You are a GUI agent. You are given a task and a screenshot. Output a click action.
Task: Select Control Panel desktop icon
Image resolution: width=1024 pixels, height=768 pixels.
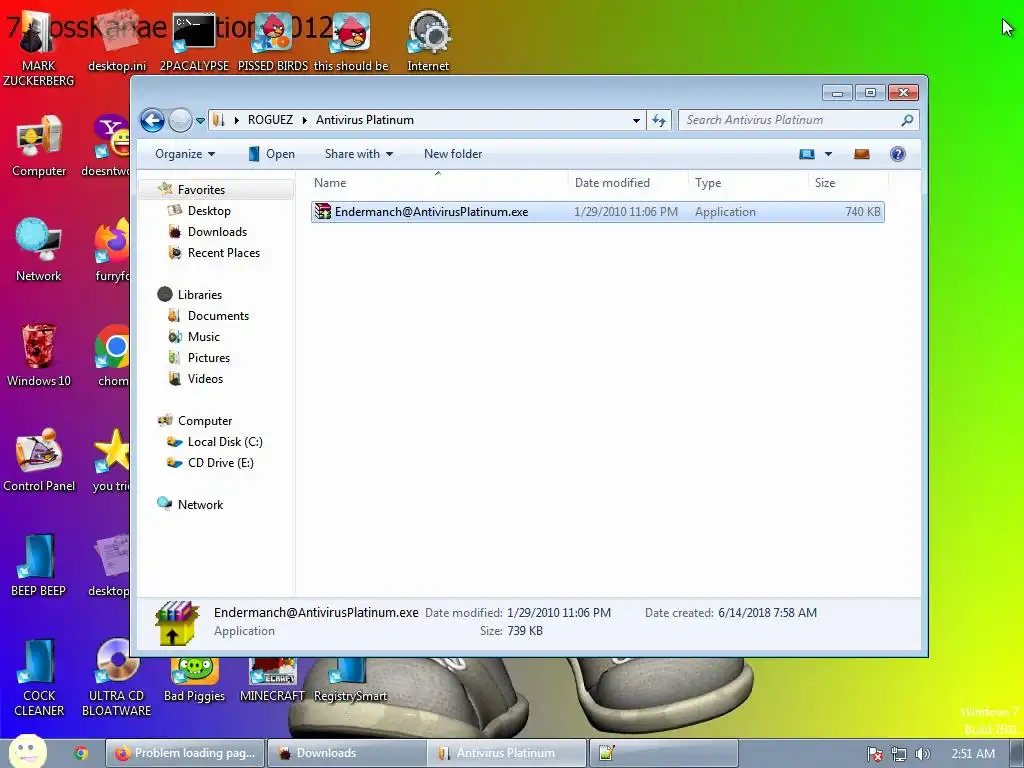coord(39,460)
